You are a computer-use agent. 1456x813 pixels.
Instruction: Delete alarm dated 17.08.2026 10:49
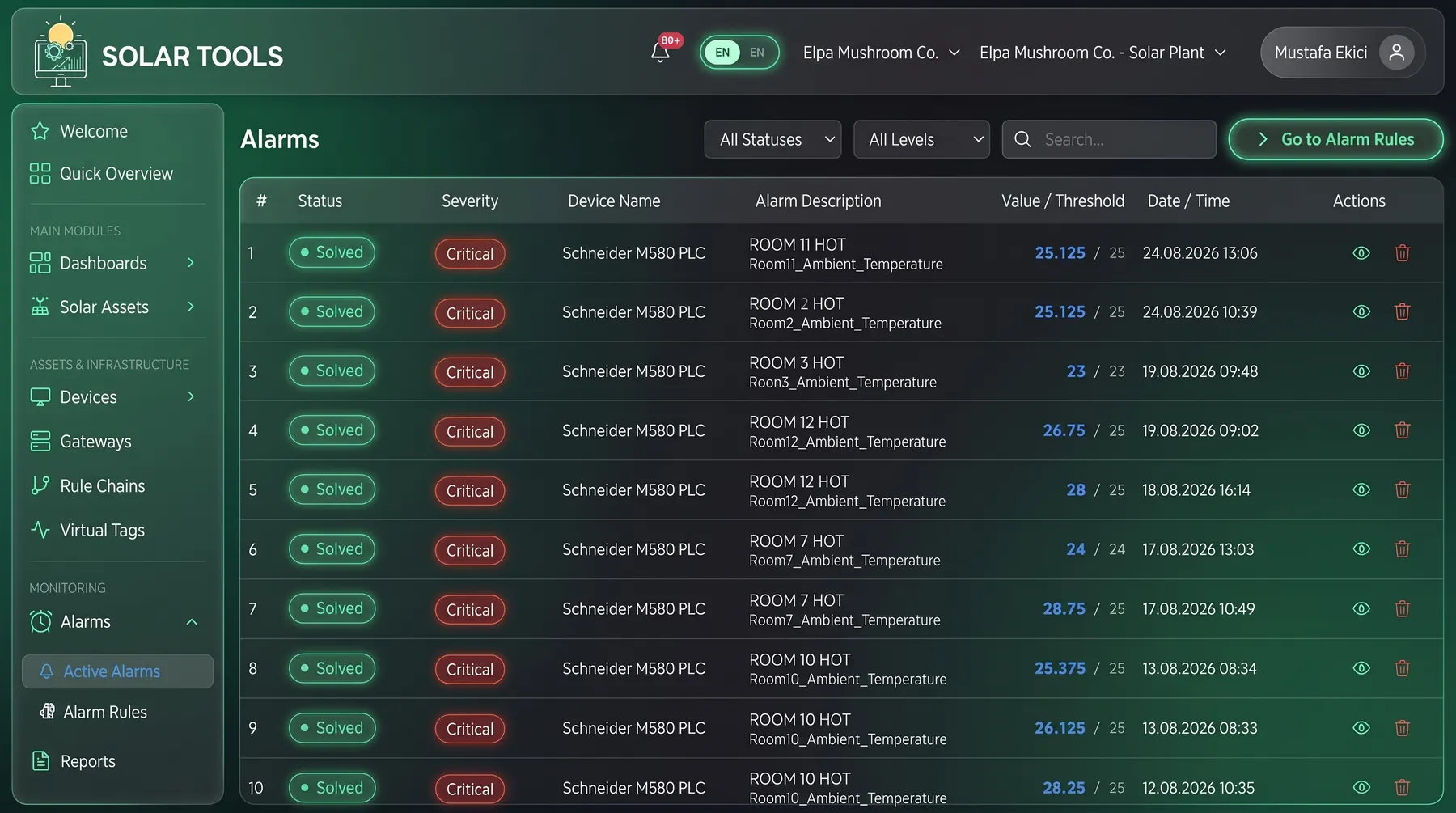click(1403, 609)
